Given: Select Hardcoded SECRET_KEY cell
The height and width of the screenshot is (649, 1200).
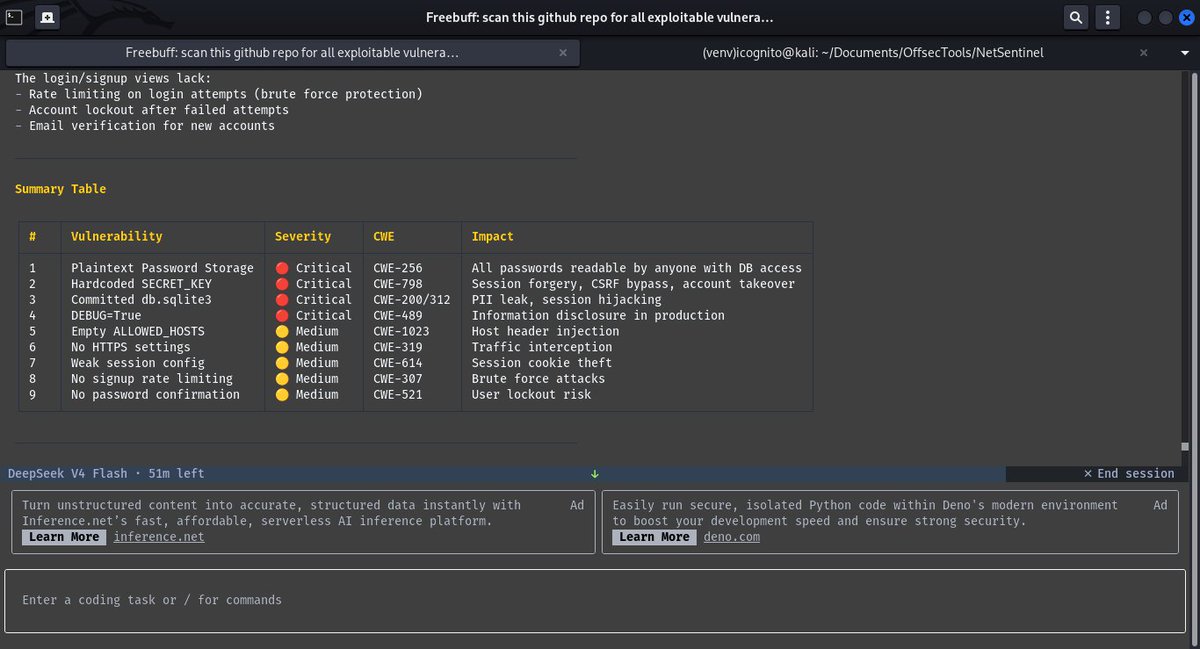Looking at the screenshot, I should (x=141, y=284).
